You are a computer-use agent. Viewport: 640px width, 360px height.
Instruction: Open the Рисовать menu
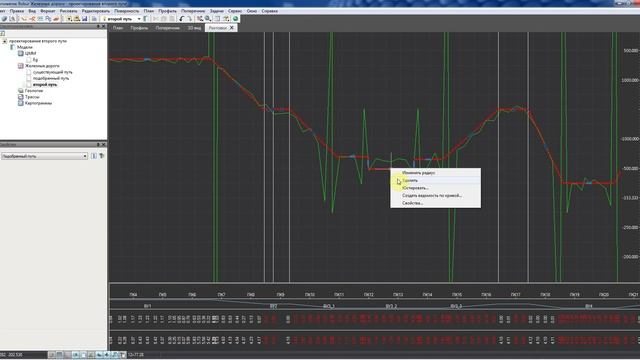click(x=68, y=11)
